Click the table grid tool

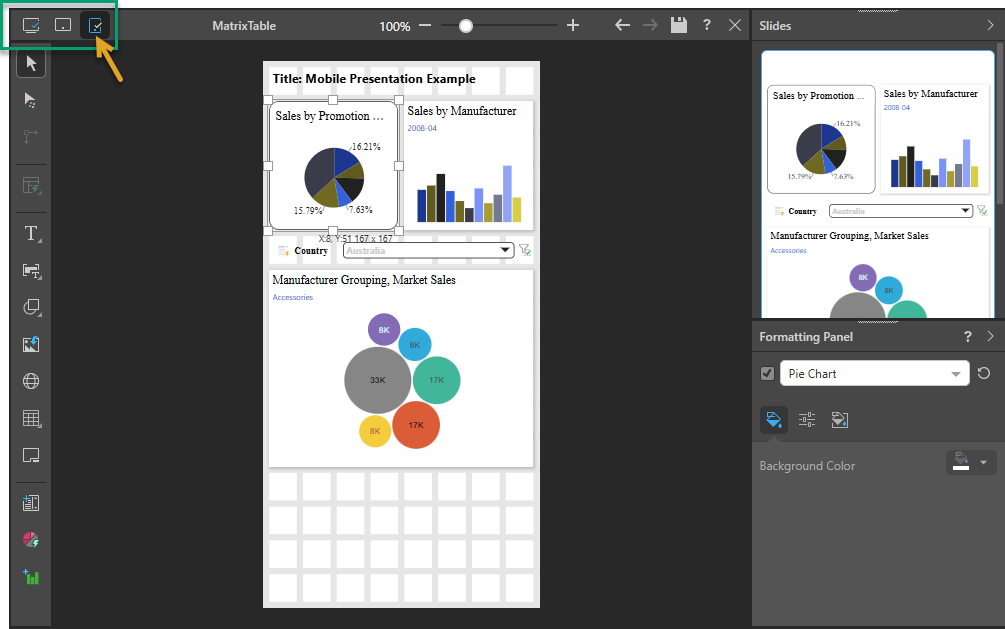click(31, 418)
